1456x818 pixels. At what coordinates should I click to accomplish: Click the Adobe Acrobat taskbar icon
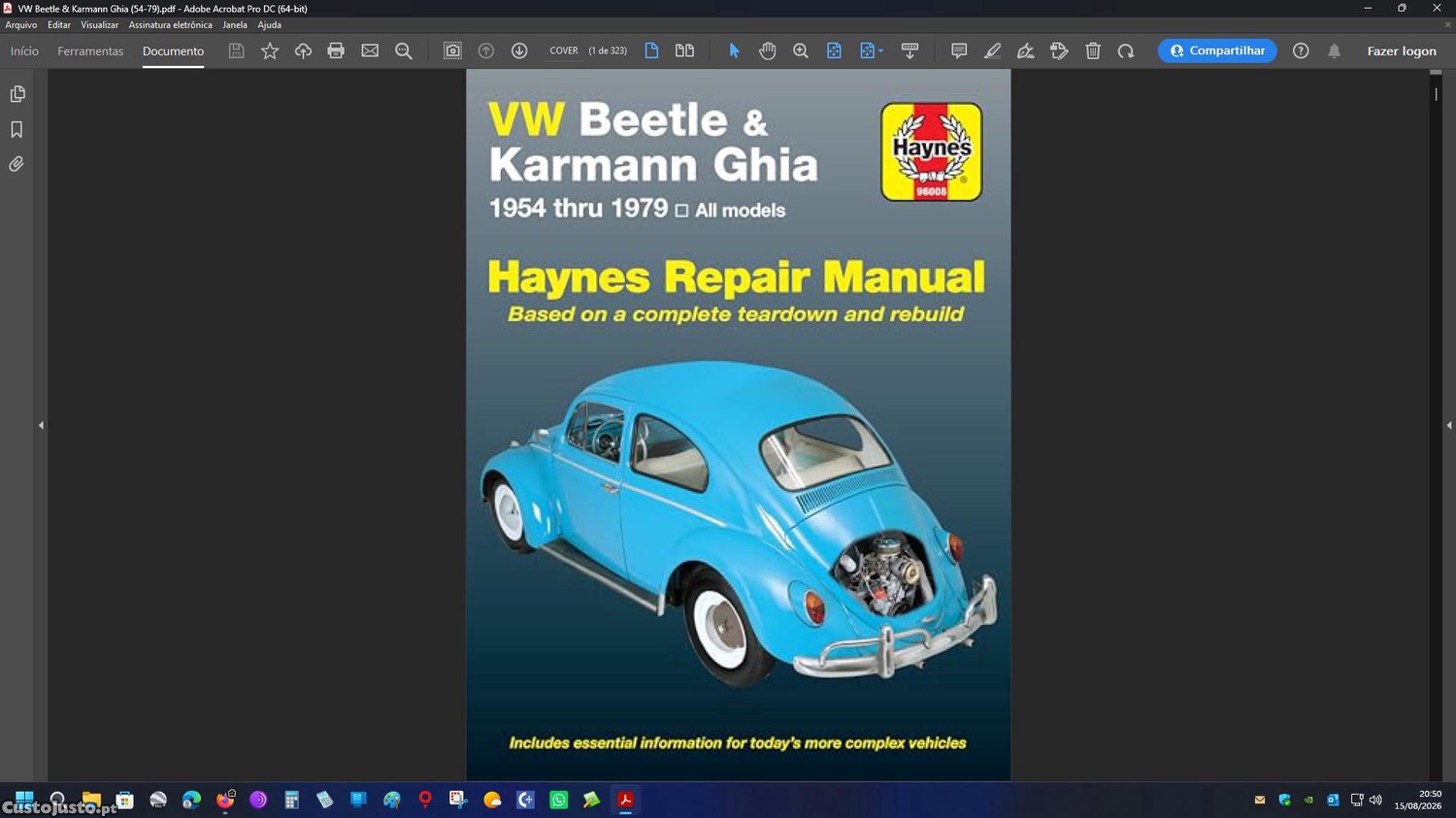click(x=625, y=800)
